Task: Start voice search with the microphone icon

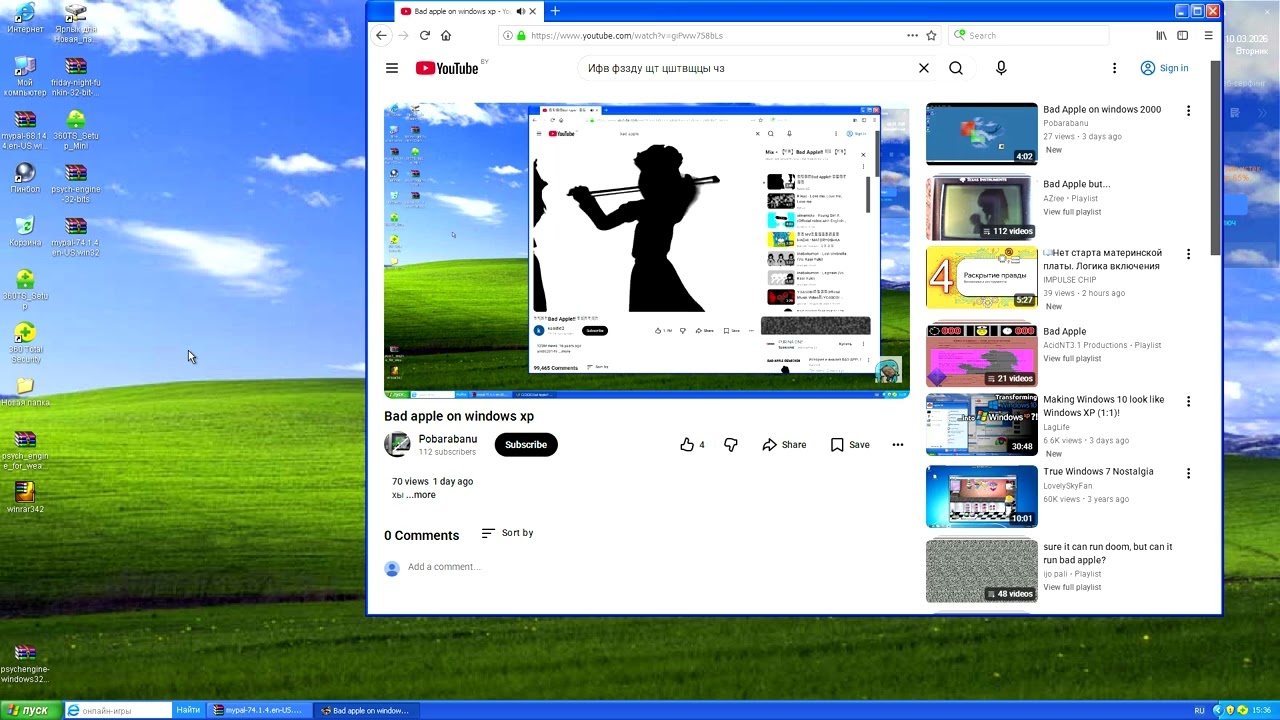Action: [x=1001, y=68]
